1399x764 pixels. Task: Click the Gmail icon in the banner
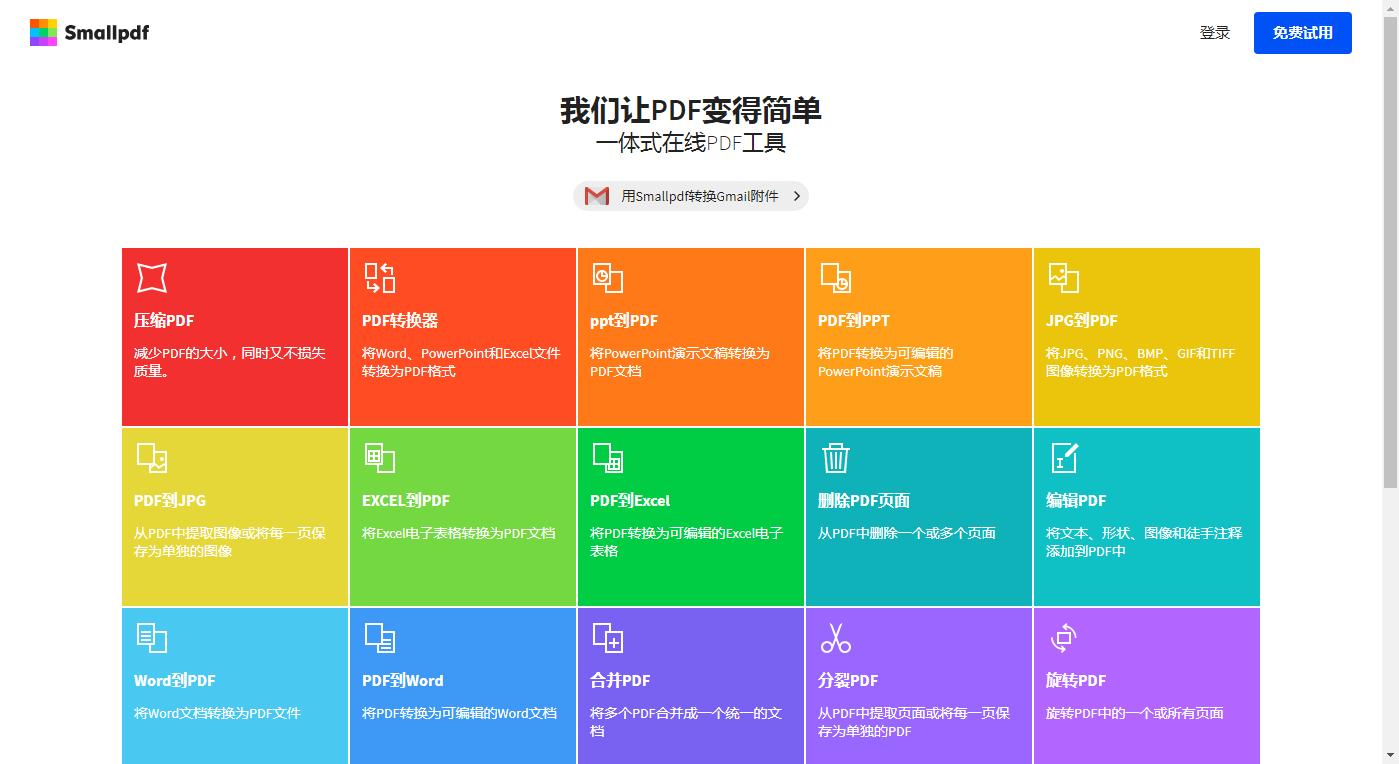pyautogui.click(x=595, y=196)
